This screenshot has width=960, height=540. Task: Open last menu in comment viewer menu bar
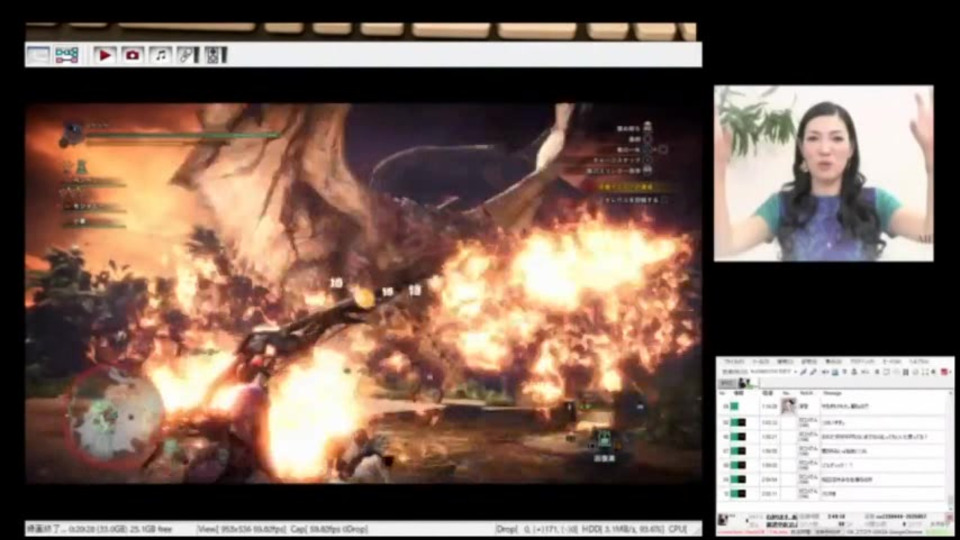(x=919, y=362)
